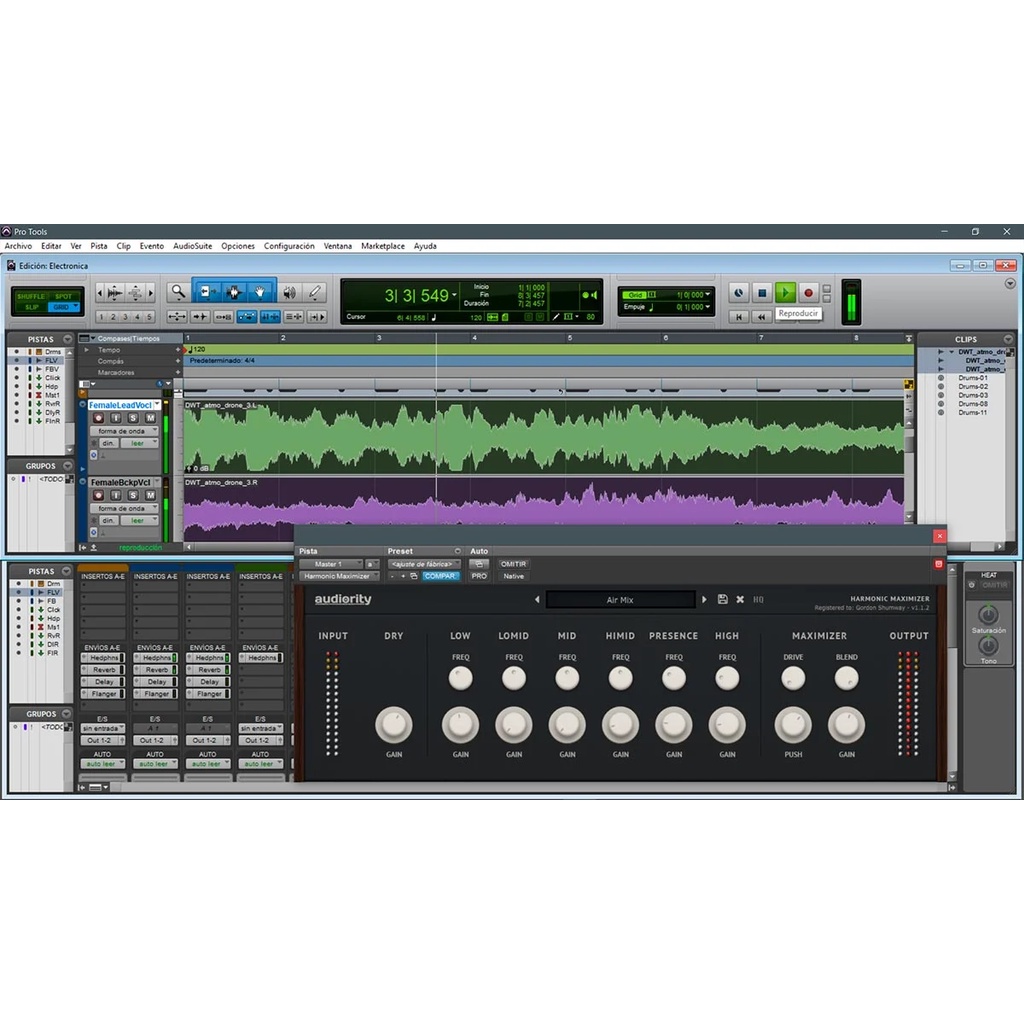Click the Air Mix preset name field
The width and height of the screenshot is (1024, 1024).
[x=620, y=600]
